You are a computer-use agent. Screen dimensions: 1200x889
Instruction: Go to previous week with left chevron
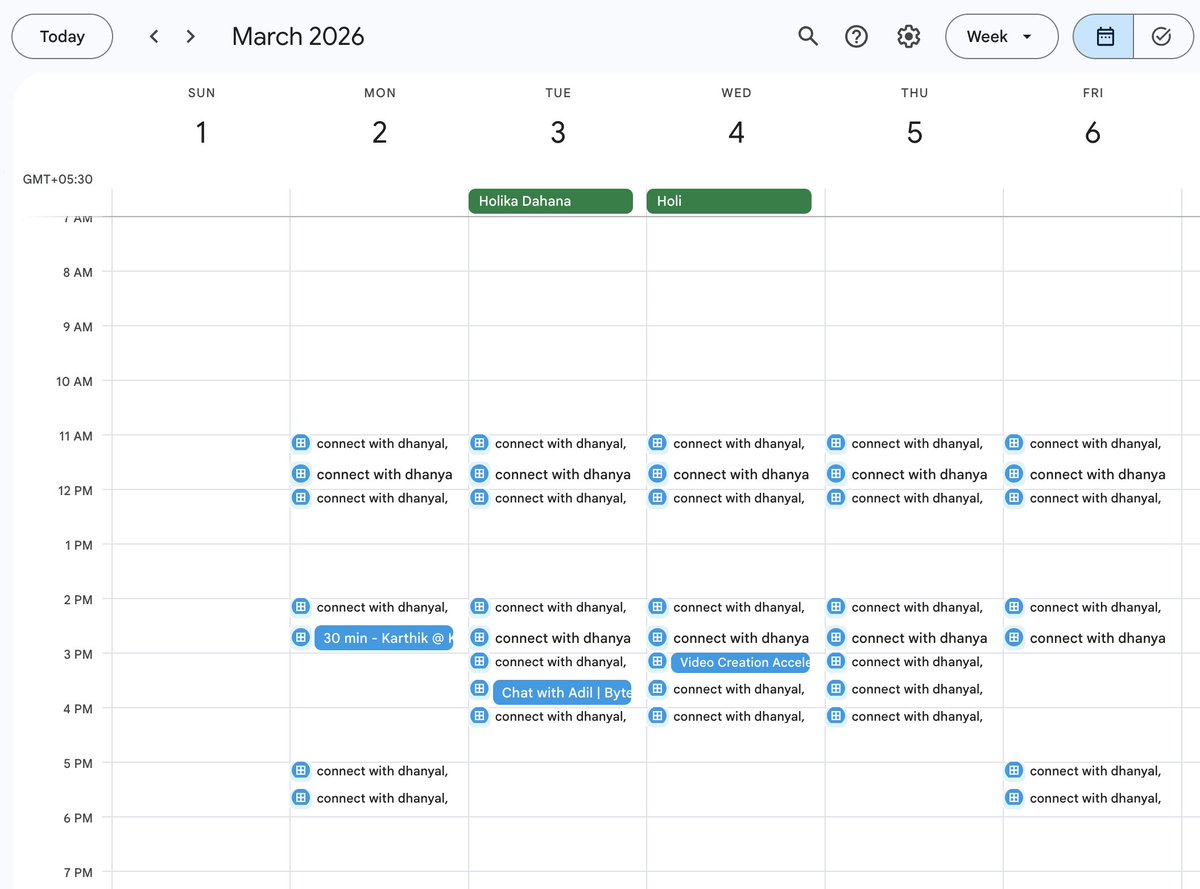(153, 36)
